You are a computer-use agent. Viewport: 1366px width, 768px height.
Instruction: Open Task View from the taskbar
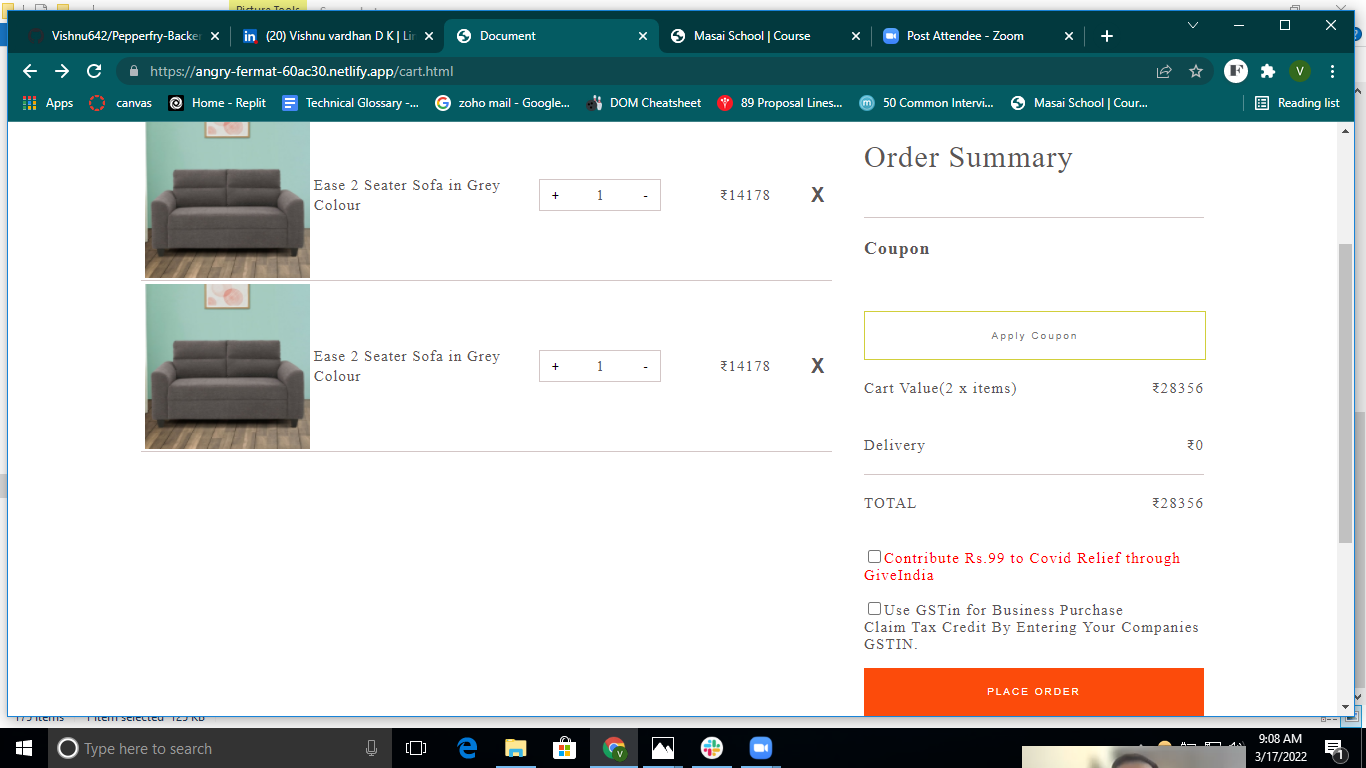(x=416, y=748)
